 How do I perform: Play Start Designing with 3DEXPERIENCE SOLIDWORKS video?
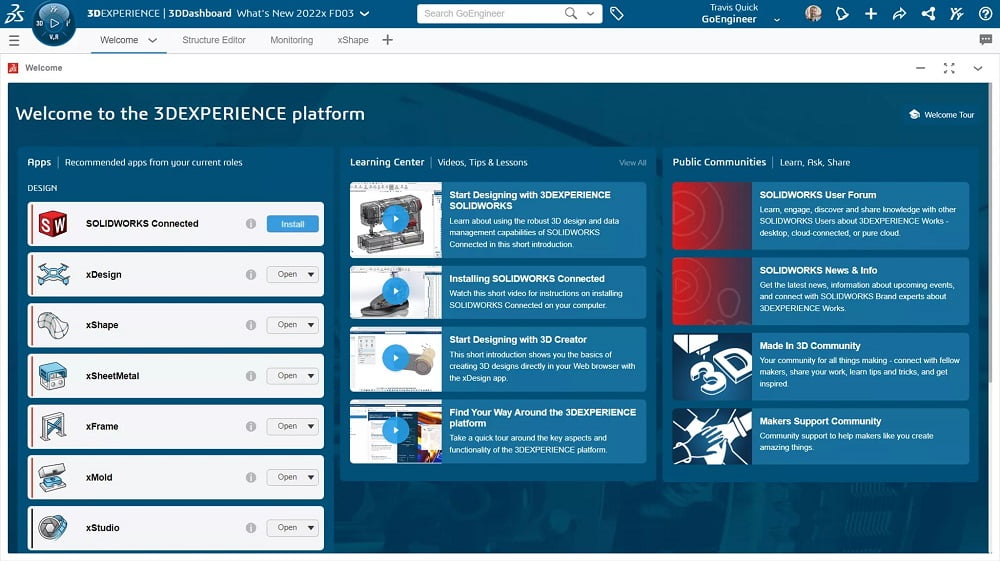click(x=395, y=219)
